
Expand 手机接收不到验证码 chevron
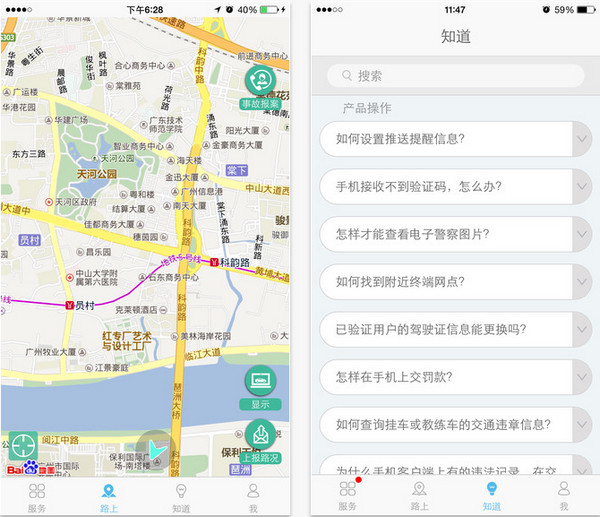click(x=582, y=186)
